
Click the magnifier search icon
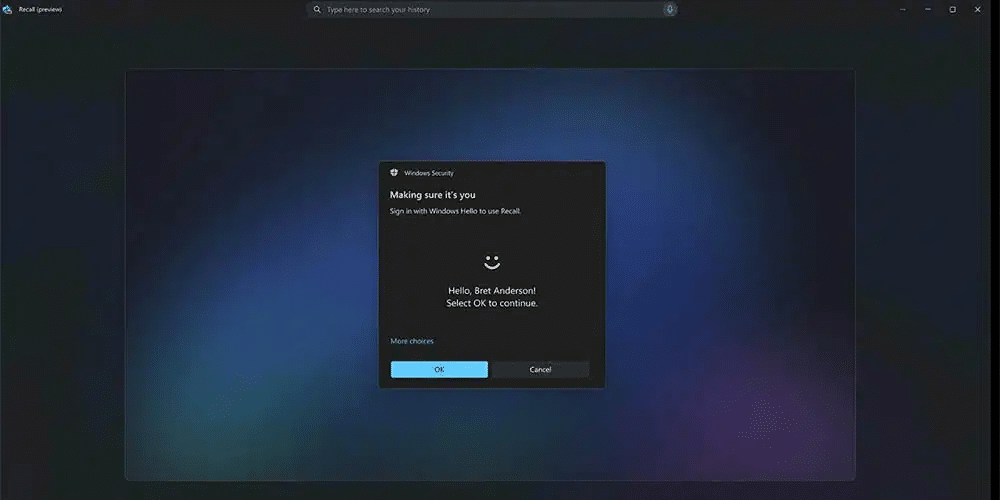[317, 10]
